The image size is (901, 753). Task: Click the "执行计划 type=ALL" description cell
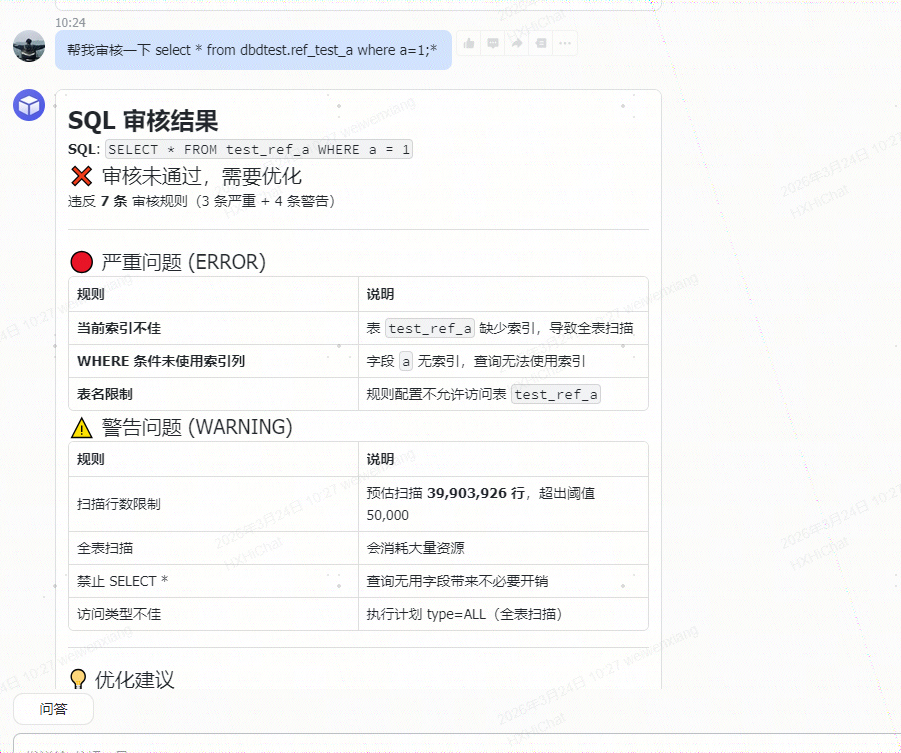[503, 614]
